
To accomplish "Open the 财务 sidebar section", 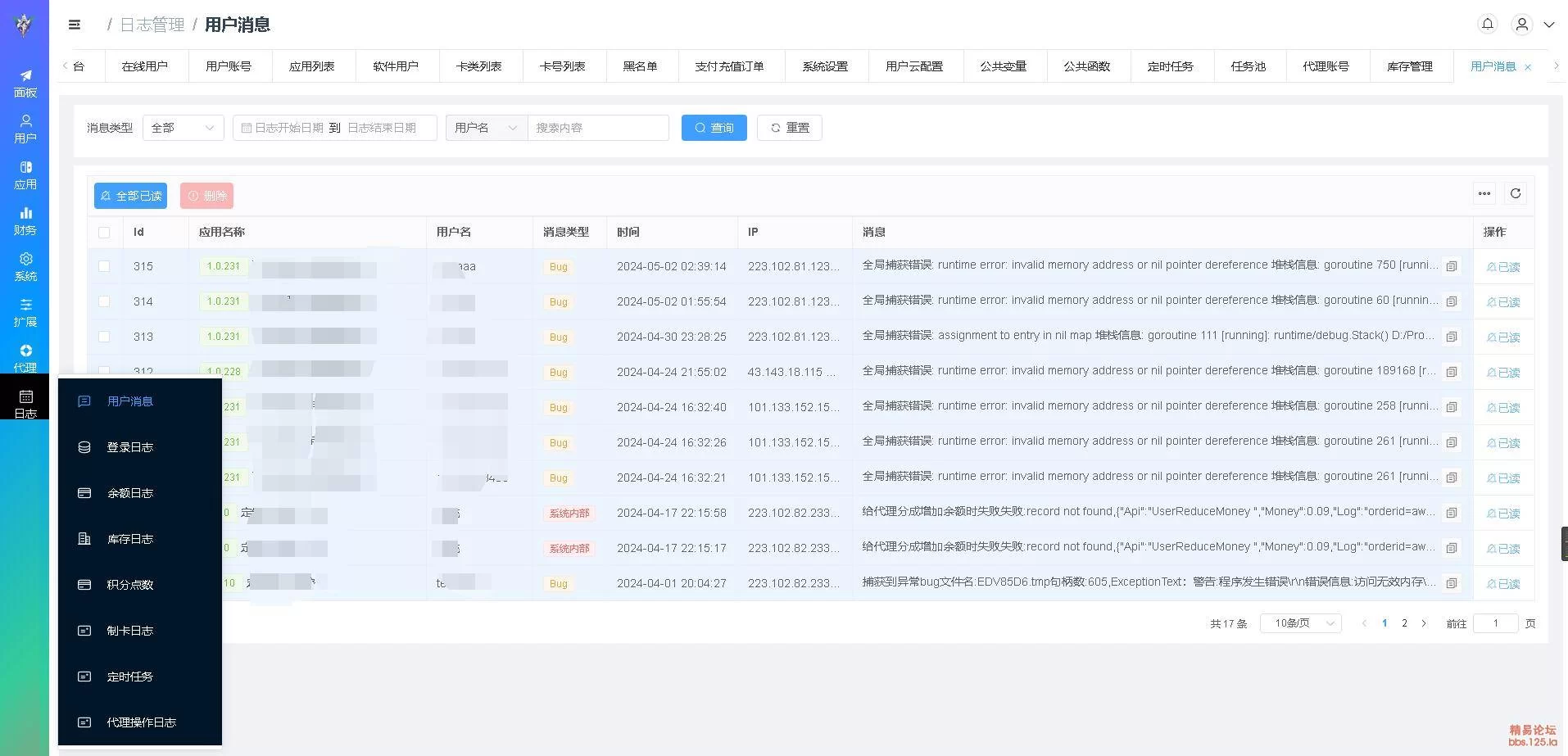I will pyautogui.click(x=25, y=221).
